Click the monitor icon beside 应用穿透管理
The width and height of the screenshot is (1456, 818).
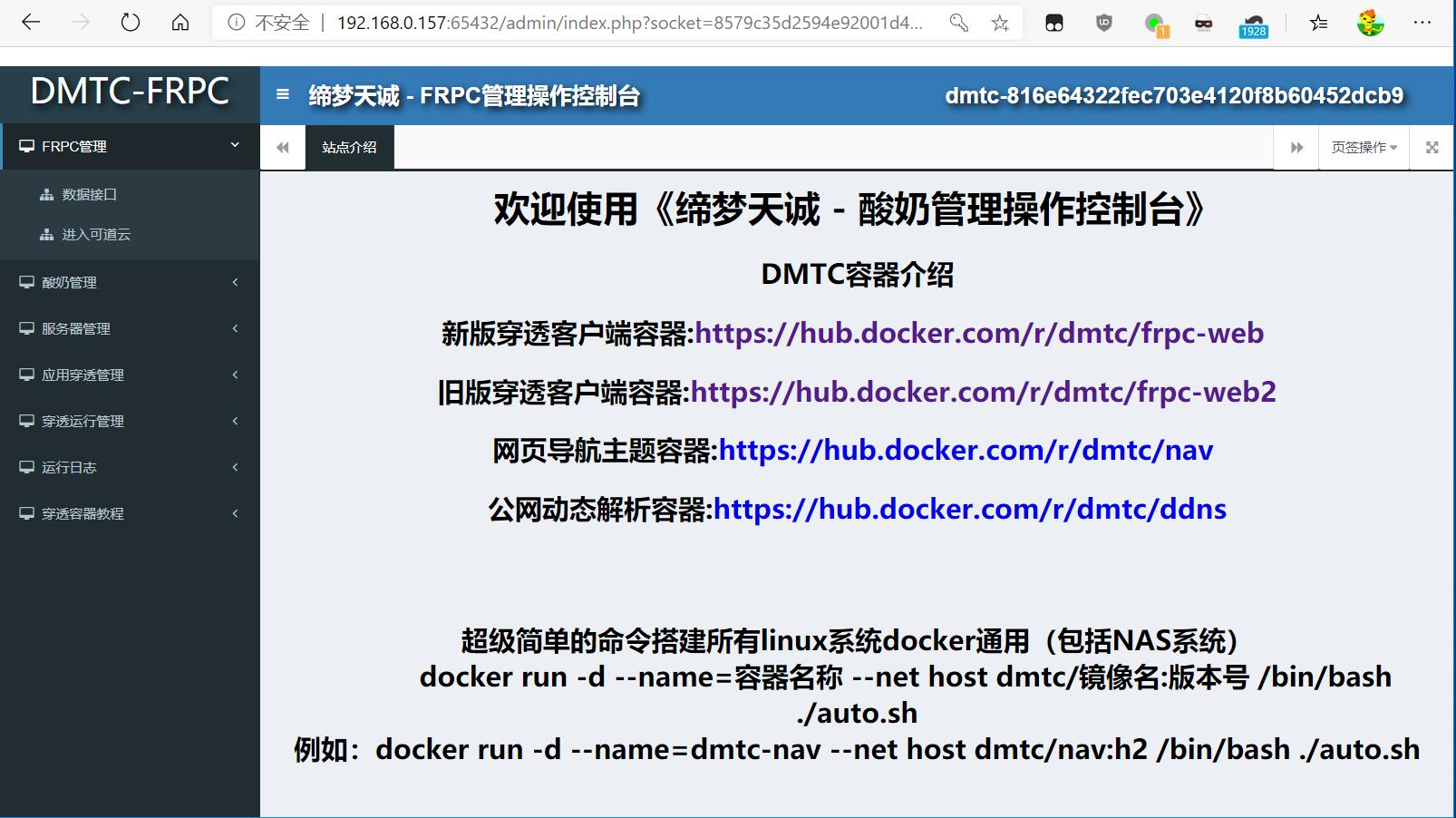tap(27, 375)
